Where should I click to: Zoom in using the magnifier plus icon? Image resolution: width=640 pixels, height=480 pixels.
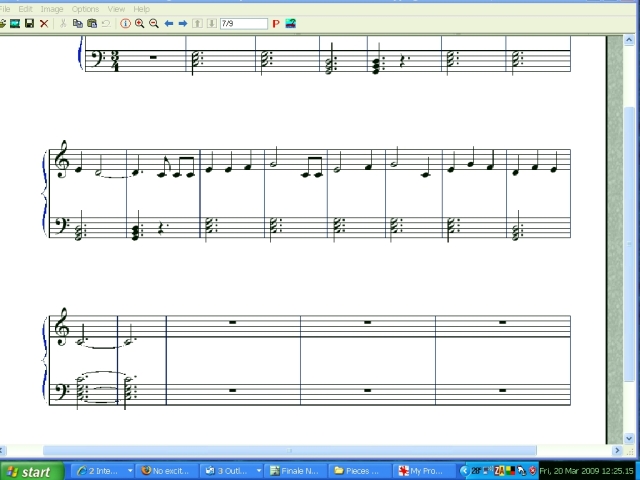pyautogui.click(x=139, y=23)
